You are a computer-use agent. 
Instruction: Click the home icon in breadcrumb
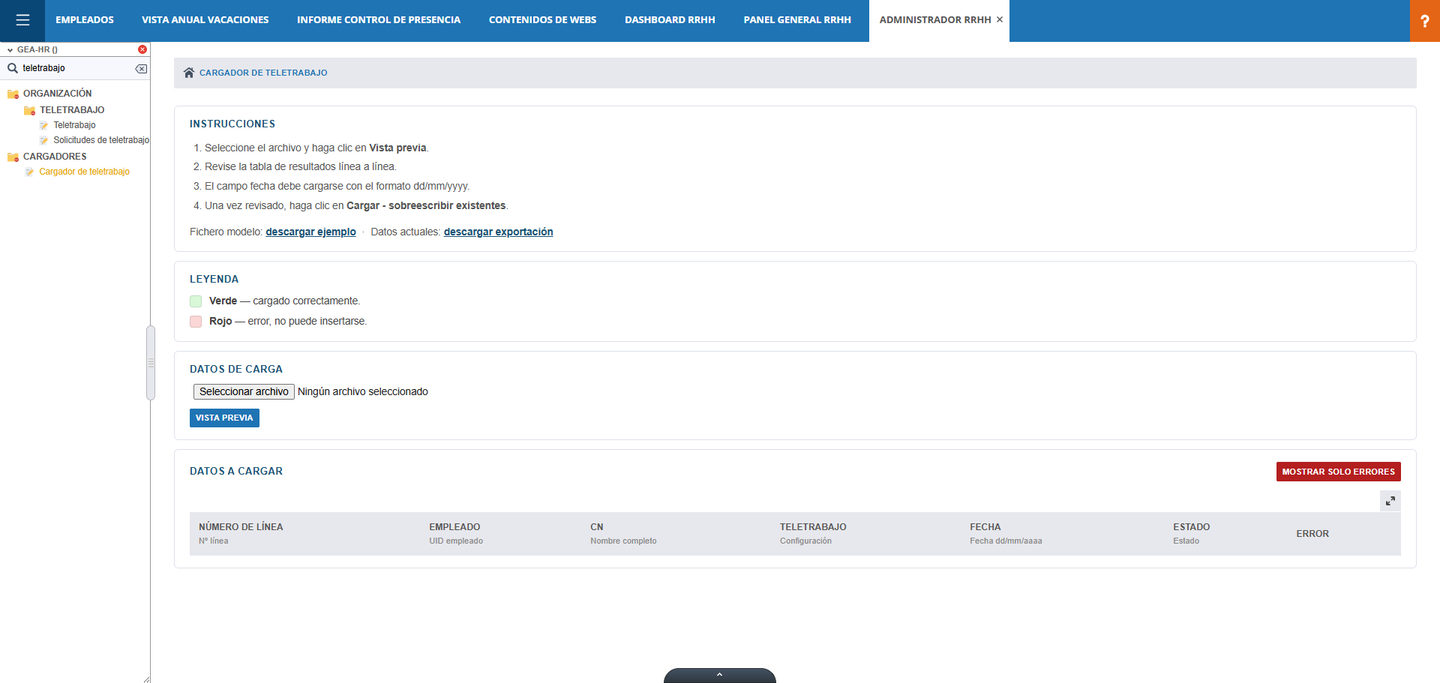tap(189, 73)
